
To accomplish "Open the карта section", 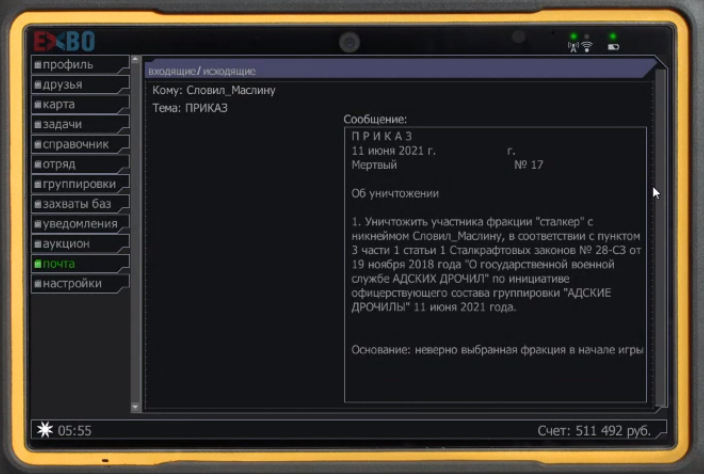I will click(x=80, y=104).
